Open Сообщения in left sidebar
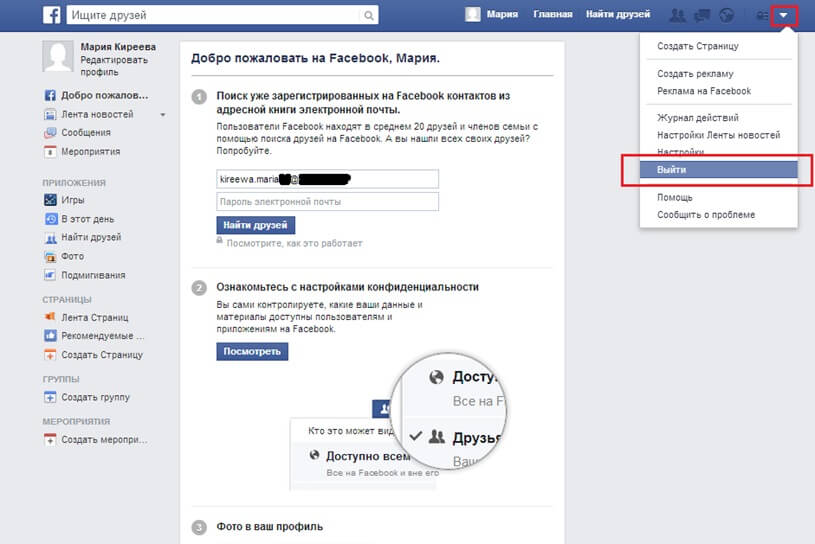The height and width of the screenshot is (544, 815). coord(86,132)
